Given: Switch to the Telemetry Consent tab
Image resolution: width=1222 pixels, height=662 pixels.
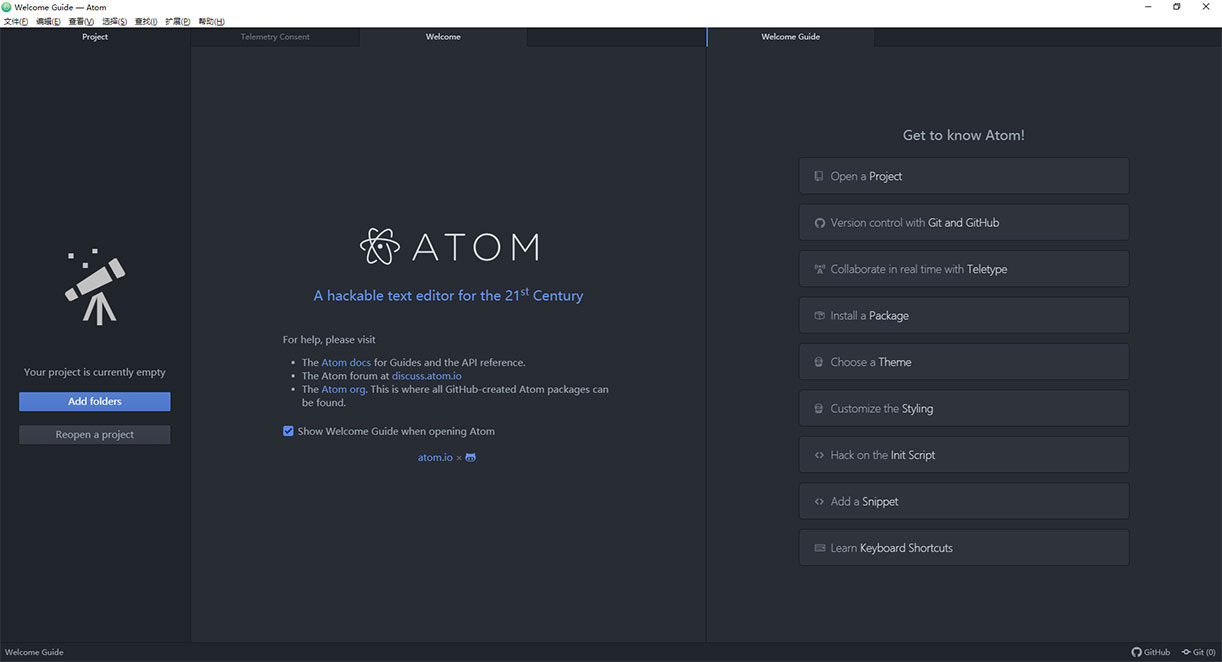Looking at the screenshot, I should (275, 37).
